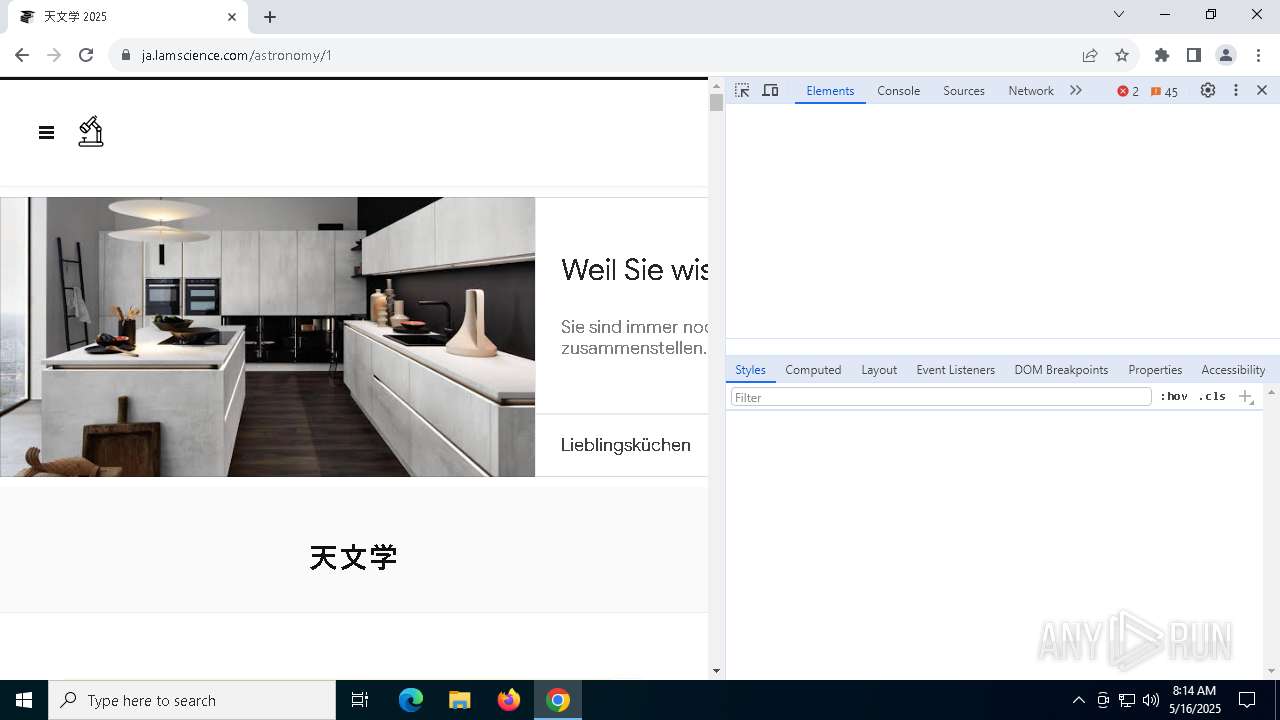Viewport: 1280px width, 720px height.
Task: Open the tab search dropdown
Action: coord(1119,14)
